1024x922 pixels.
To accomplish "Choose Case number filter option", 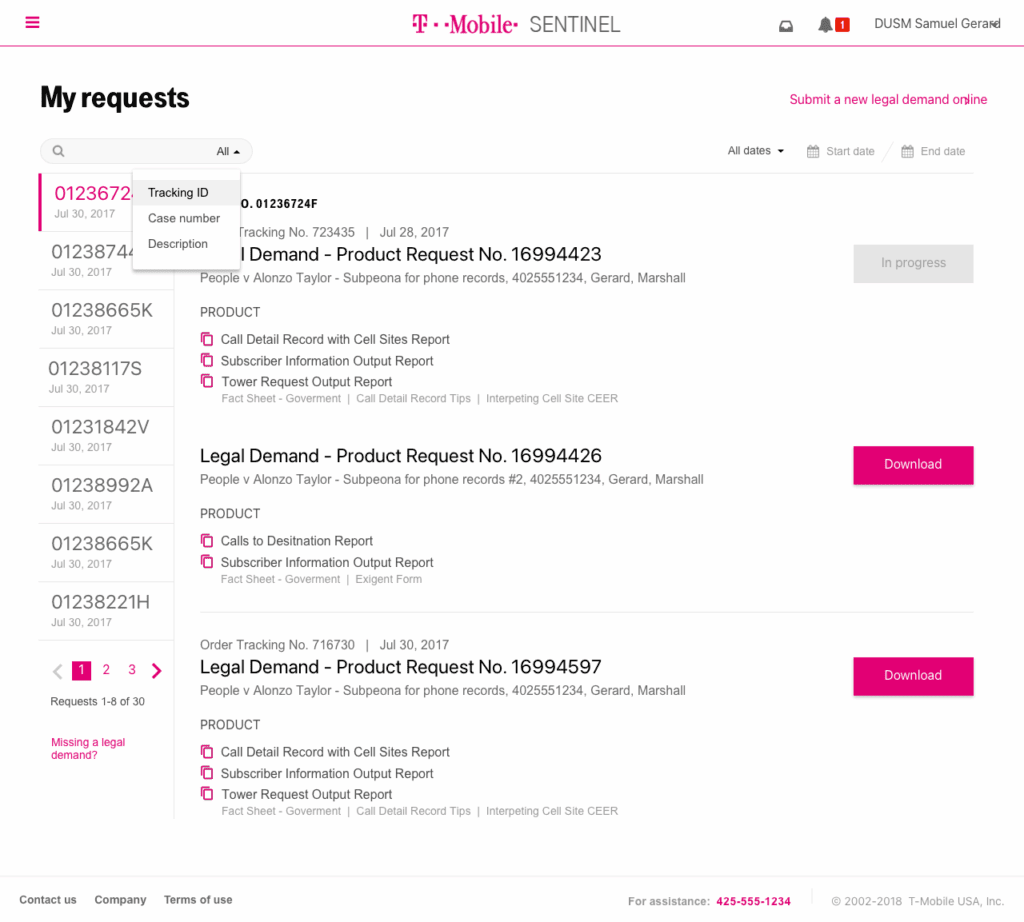I will [184, 218].
